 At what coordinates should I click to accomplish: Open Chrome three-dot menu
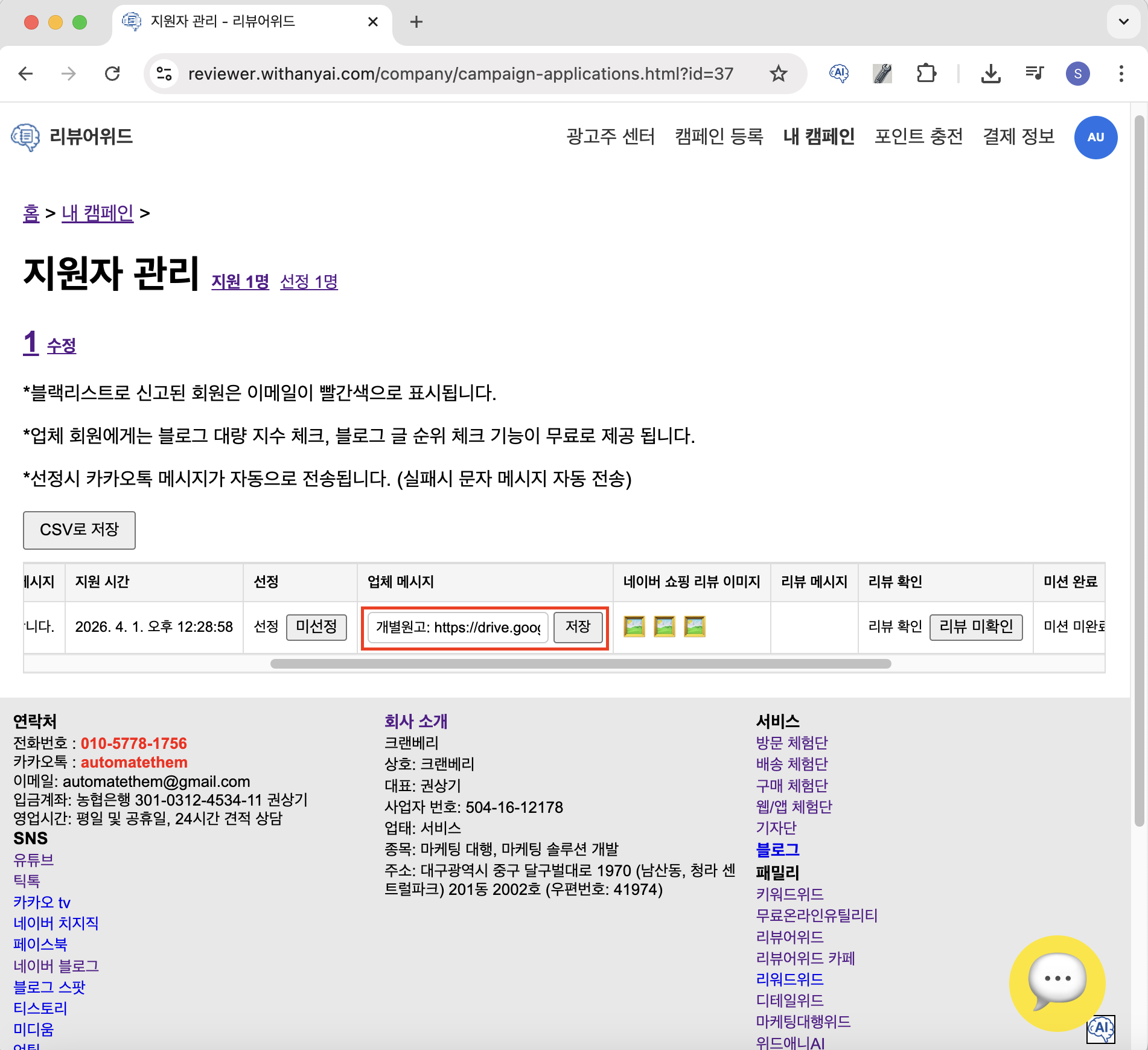click(x=1121, y=74)
